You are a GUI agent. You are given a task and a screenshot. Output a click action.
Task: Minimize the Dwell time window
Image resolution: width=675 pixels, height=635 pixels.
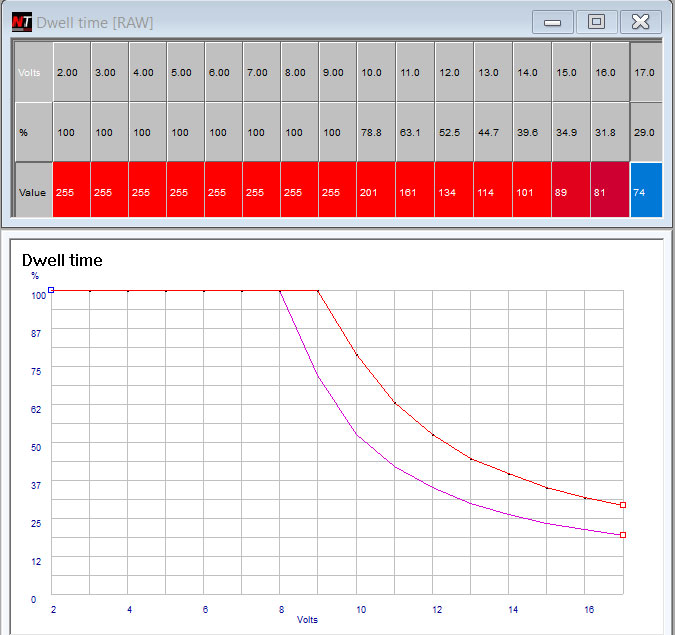pos(552,21)
